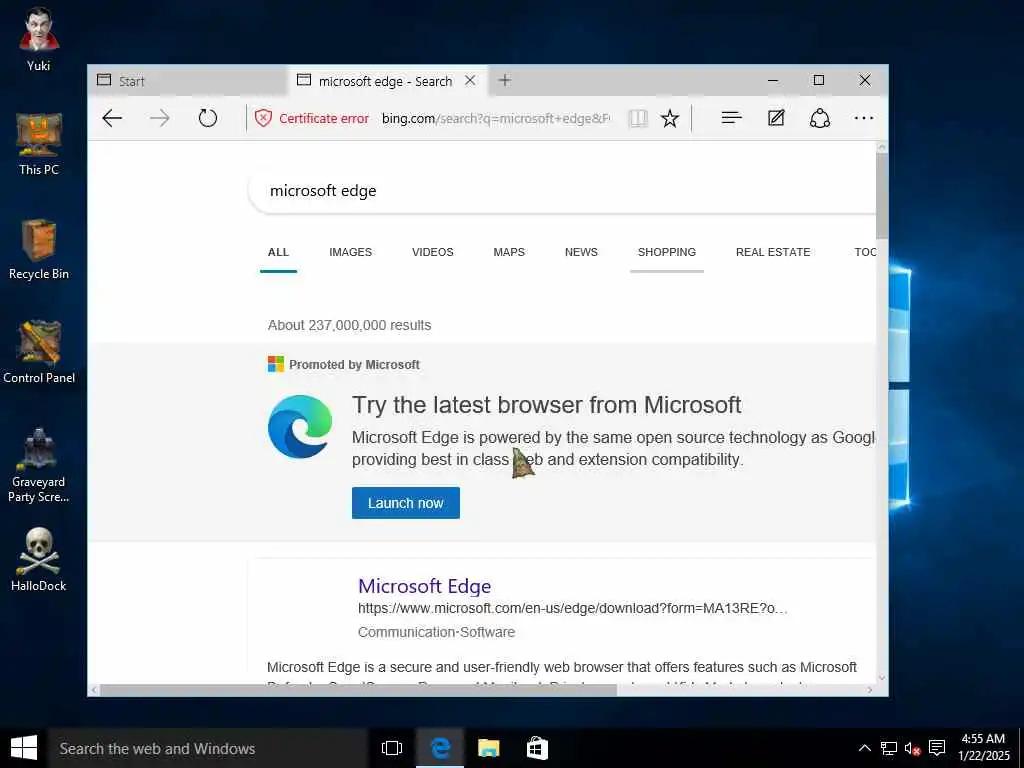Refresh the Bing search page

pyautogui.click(x=208, y=118)
